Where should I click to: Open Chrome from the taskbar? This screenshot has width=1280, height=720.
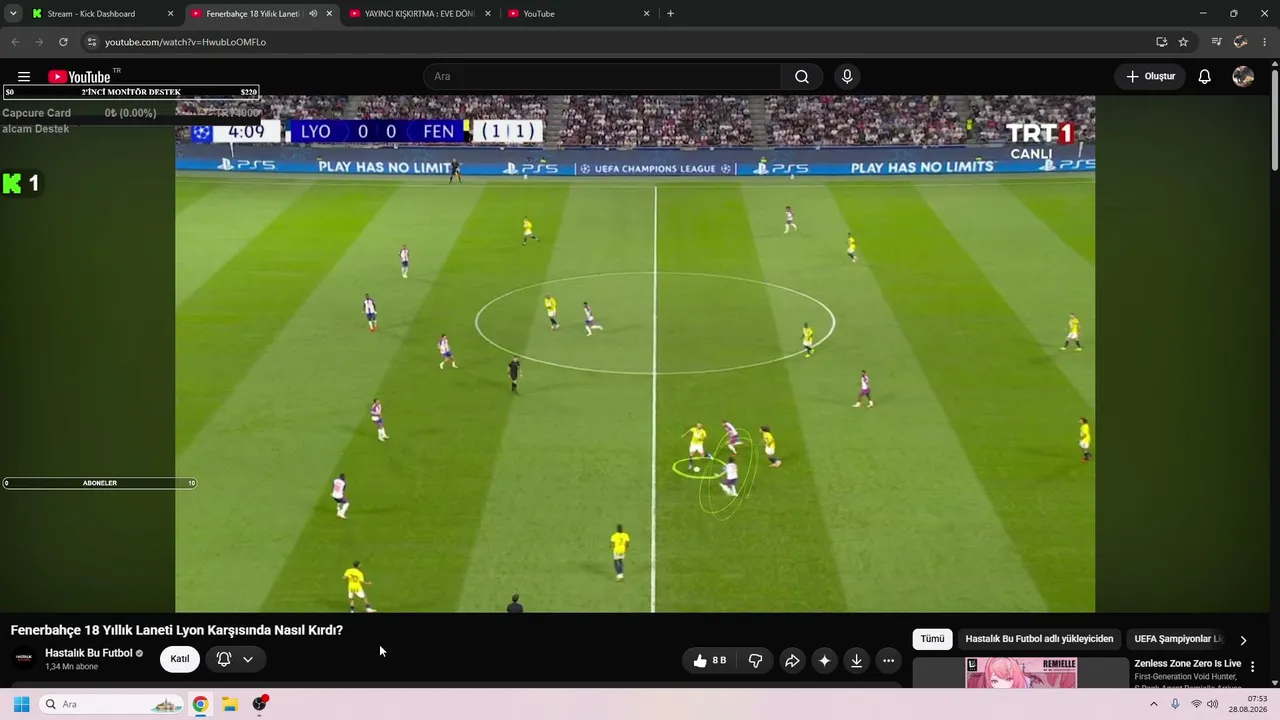[x=200, y=704]
